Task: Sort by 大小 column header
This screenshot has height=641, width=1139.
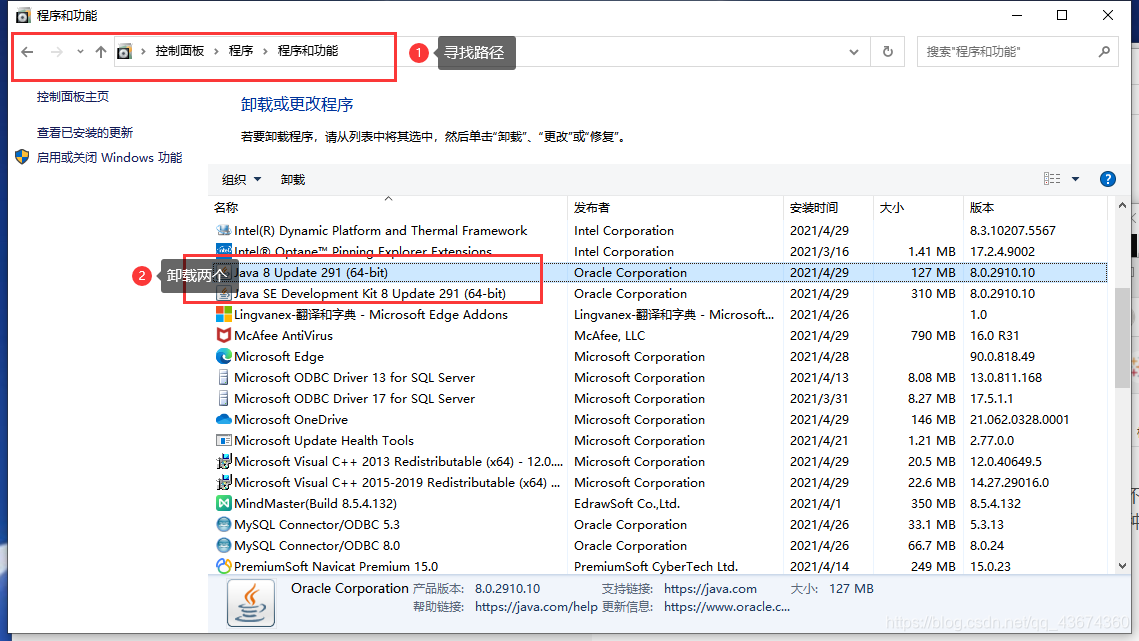Action: tap(918, 208)
